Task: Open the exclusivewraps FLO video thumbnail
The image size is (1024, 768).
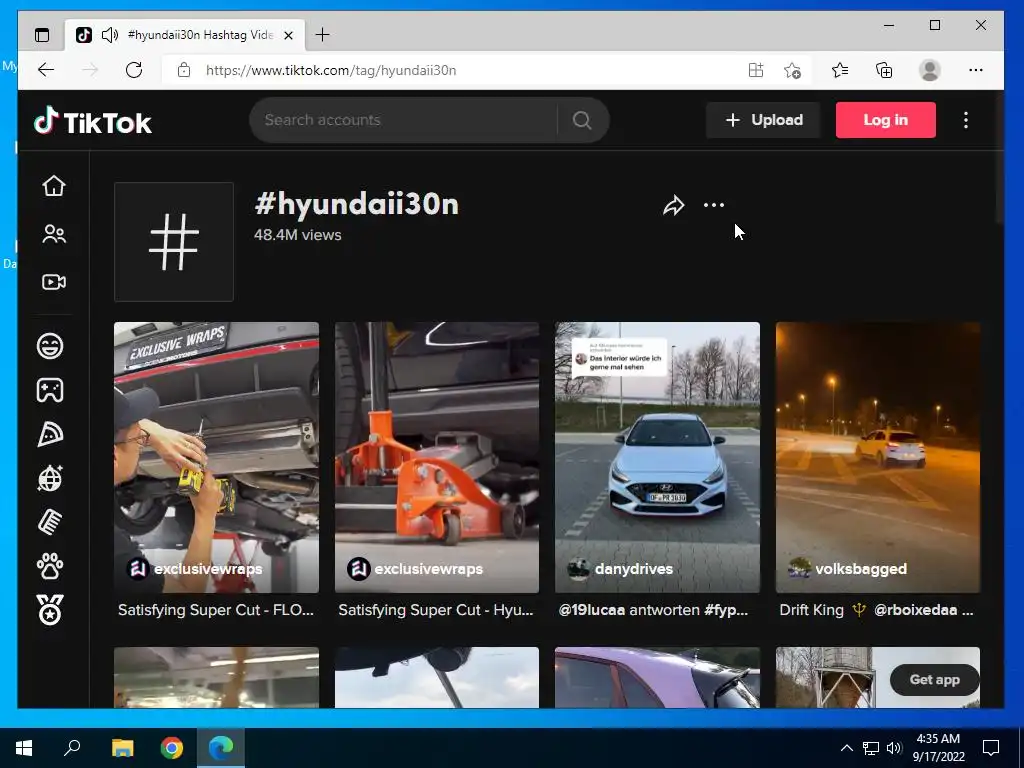Action: pyautogui.click(x=216, y=457)
